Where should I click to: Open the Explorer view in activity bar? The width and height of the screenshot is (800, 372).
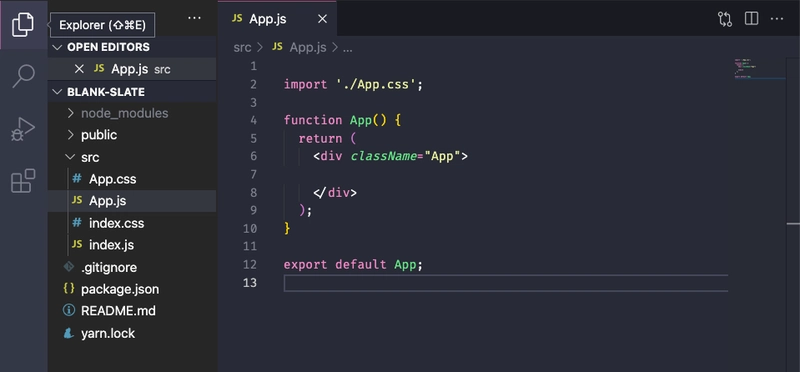tap(23, 24)
